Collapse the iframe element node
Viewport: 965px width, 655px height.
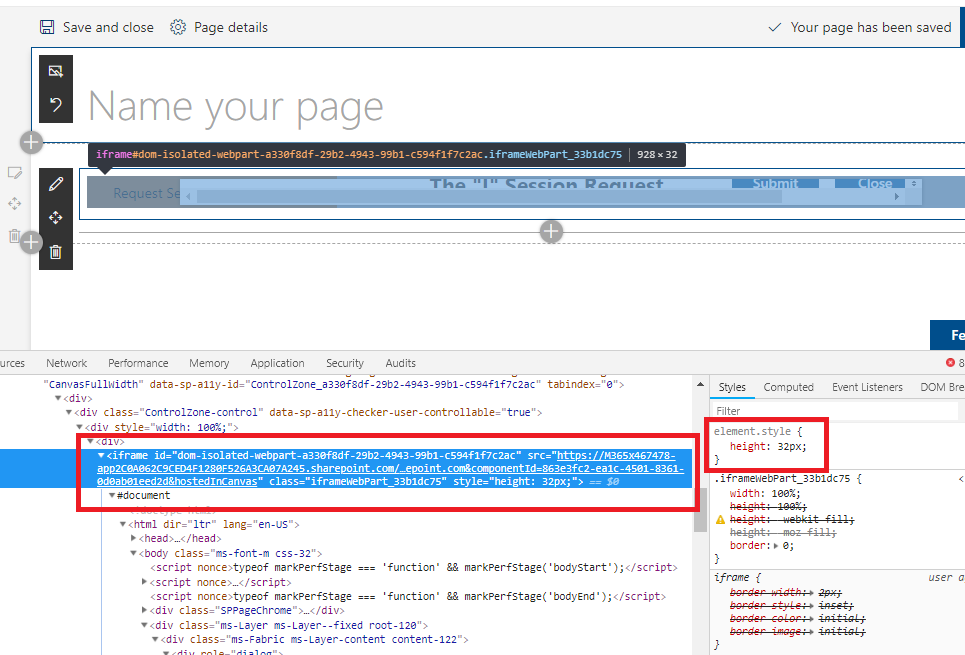coord(101,456)
